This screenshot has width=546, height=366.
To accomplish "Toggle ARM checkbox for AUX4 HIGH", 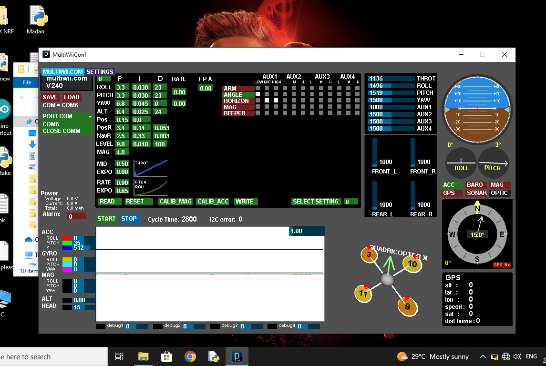I will tap(357, 88).
